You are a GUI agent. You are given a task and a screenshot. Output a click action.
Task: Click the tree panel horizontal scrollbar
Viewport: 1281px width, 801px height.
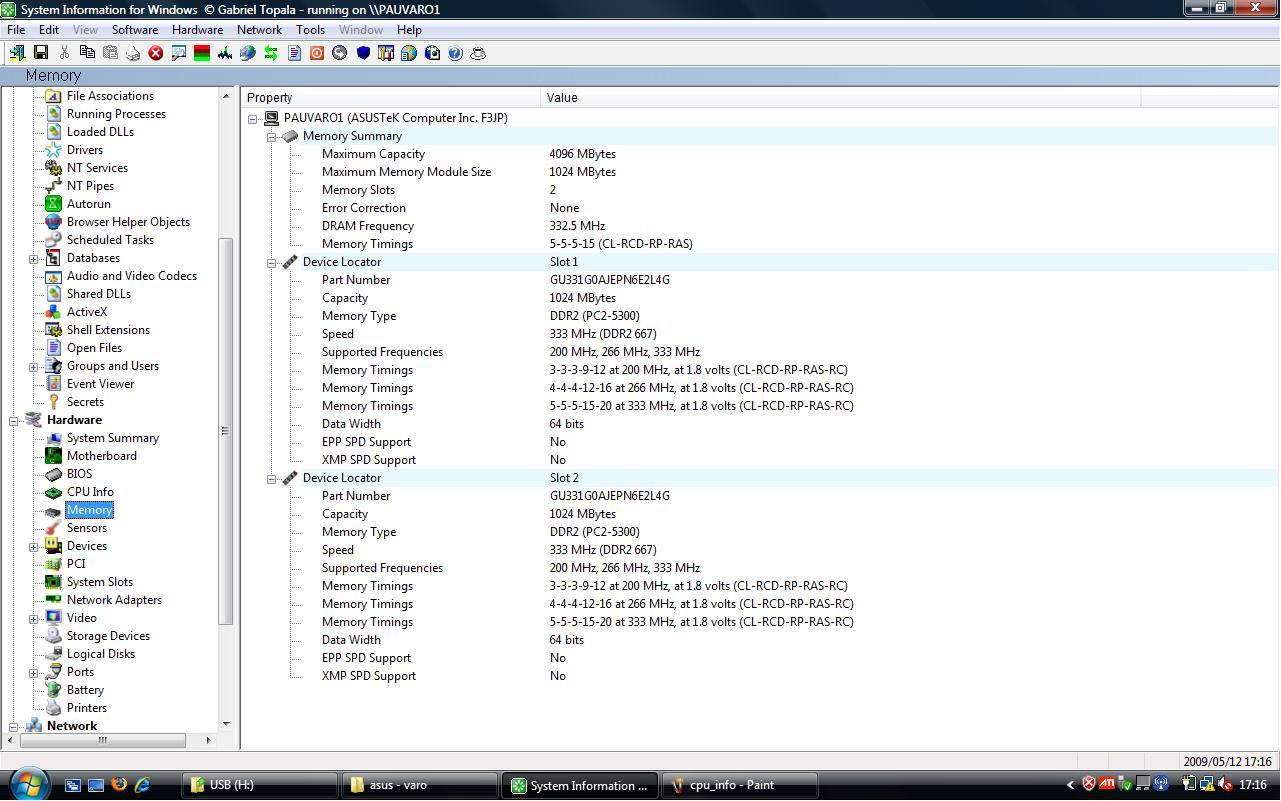coord(102,740)
